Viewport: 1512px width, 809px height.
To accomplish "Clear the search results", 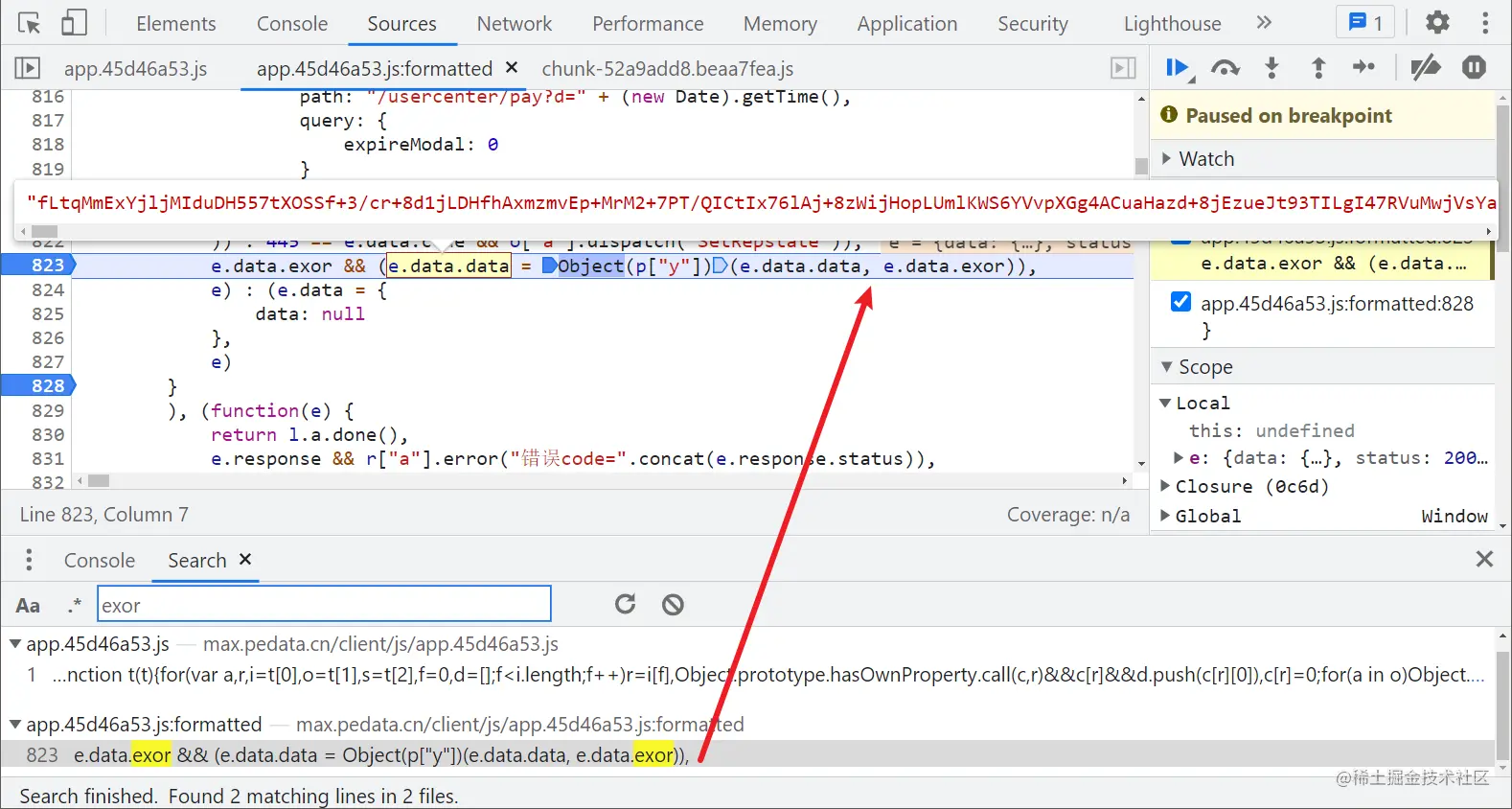I will click(x=673, y=604).
